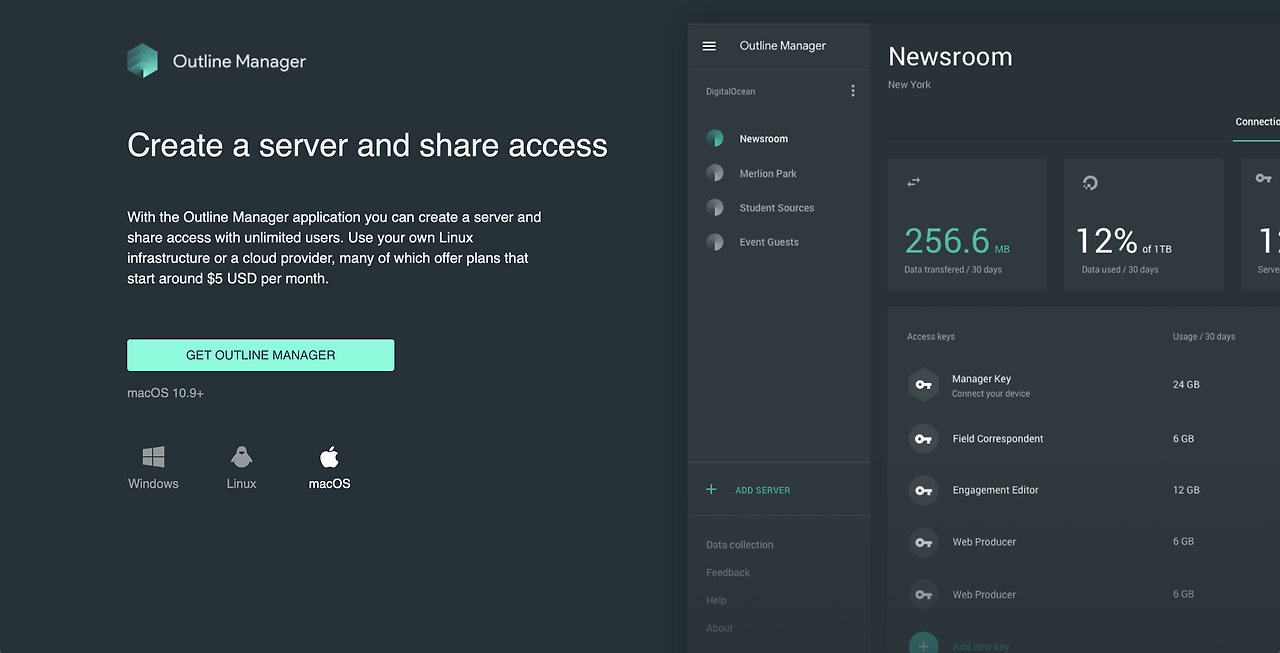The height and width of the screenshot is (653, 1280).
Task: Click the 256.6 MB data transferred value
Action: (x=955, y=241)
